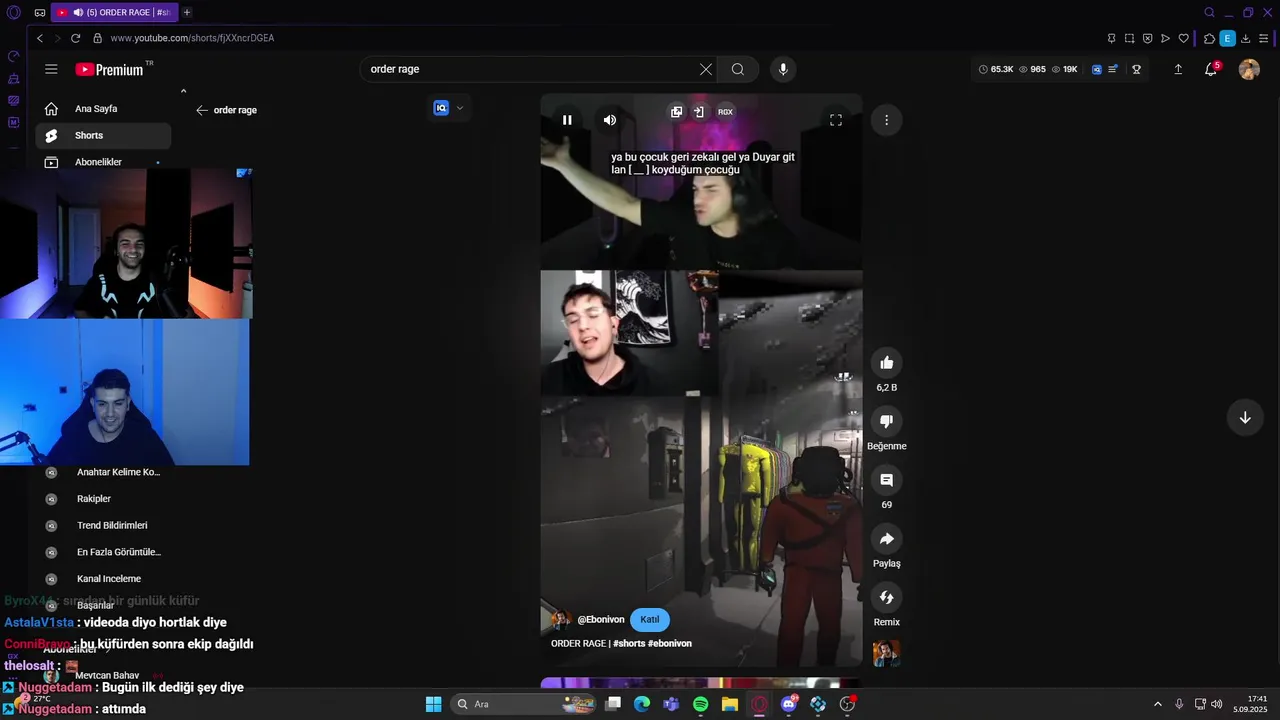This screenshot has width=1280, height=720.
Task: Open Opera easy setup sliders icon
Action: pos(1264,38)
